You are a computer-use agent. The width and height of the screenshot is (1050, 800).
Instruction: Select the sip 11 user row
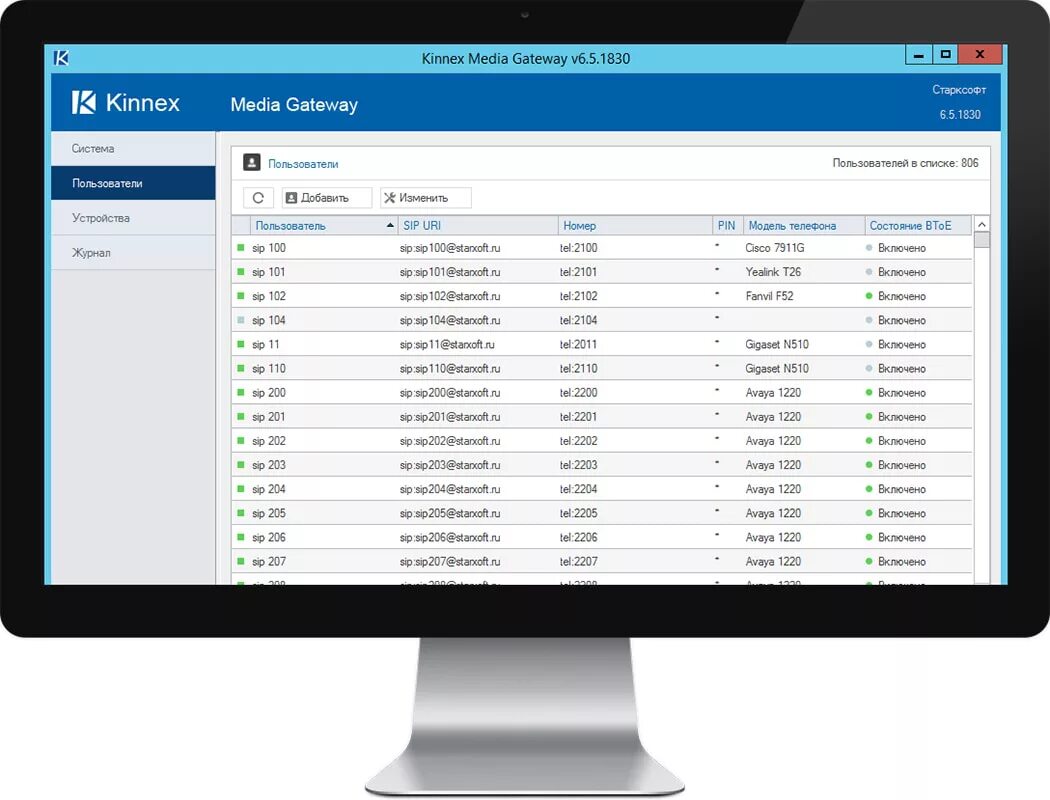click(x=602, y=344)
